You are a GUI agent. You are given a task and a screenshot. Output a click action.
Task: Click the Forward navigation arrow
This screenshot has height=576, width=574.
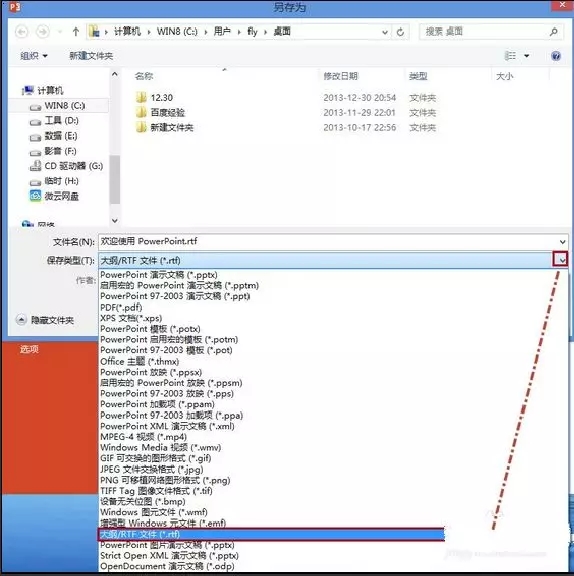[43, 32]
